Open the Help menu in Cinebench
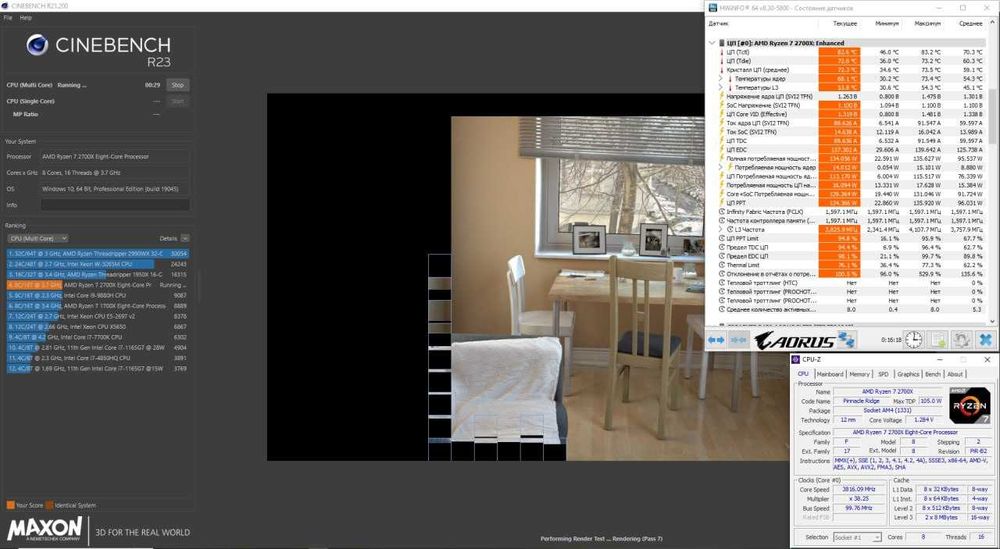This screenshot has height=549, width=1000. click(26, 18)
